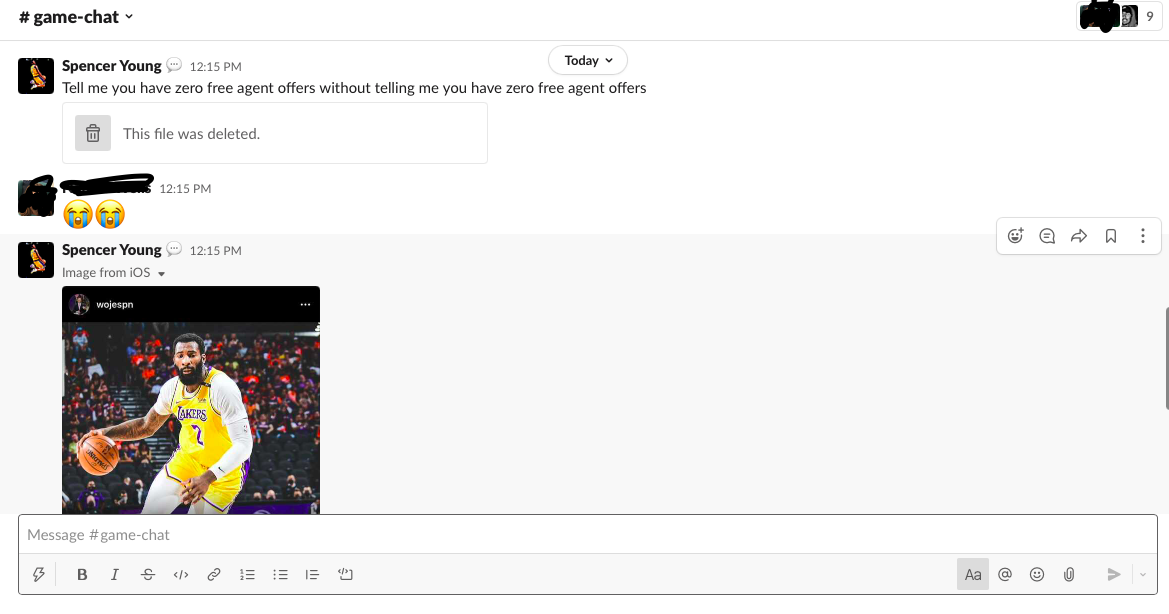Toggle bold formatting
This screenshot has width=1169, height=614.
[82, 575]
